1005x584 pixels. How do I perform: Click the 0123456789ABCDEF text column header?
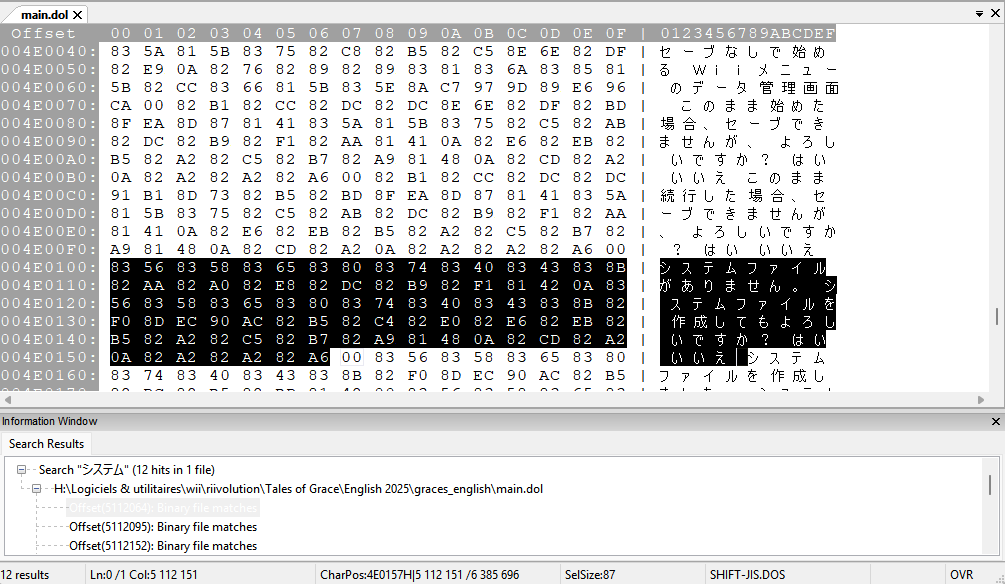748,33
